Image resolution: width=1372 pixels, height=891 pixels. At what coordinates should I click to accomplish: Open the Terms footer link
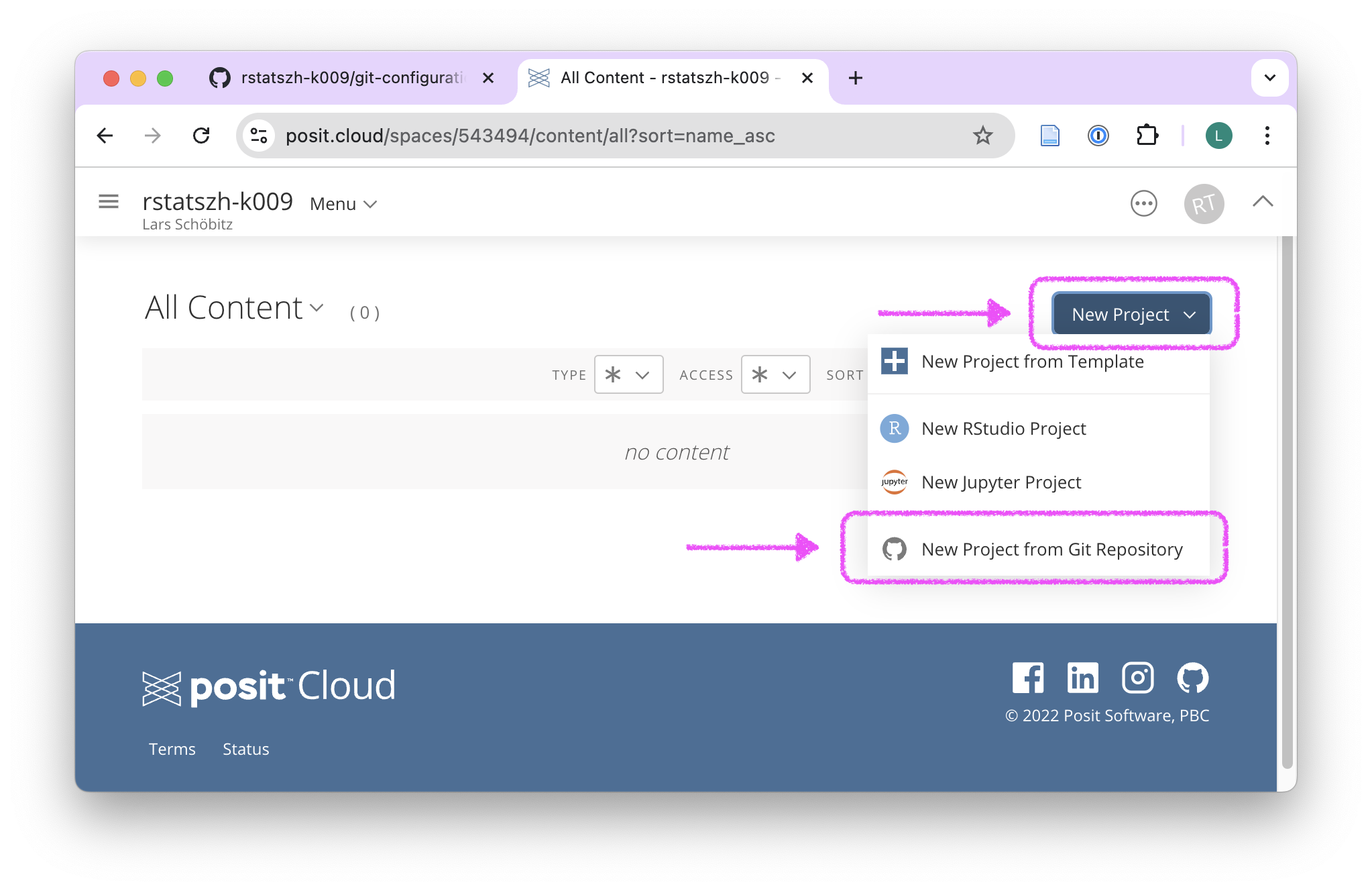tap(172, 749)
